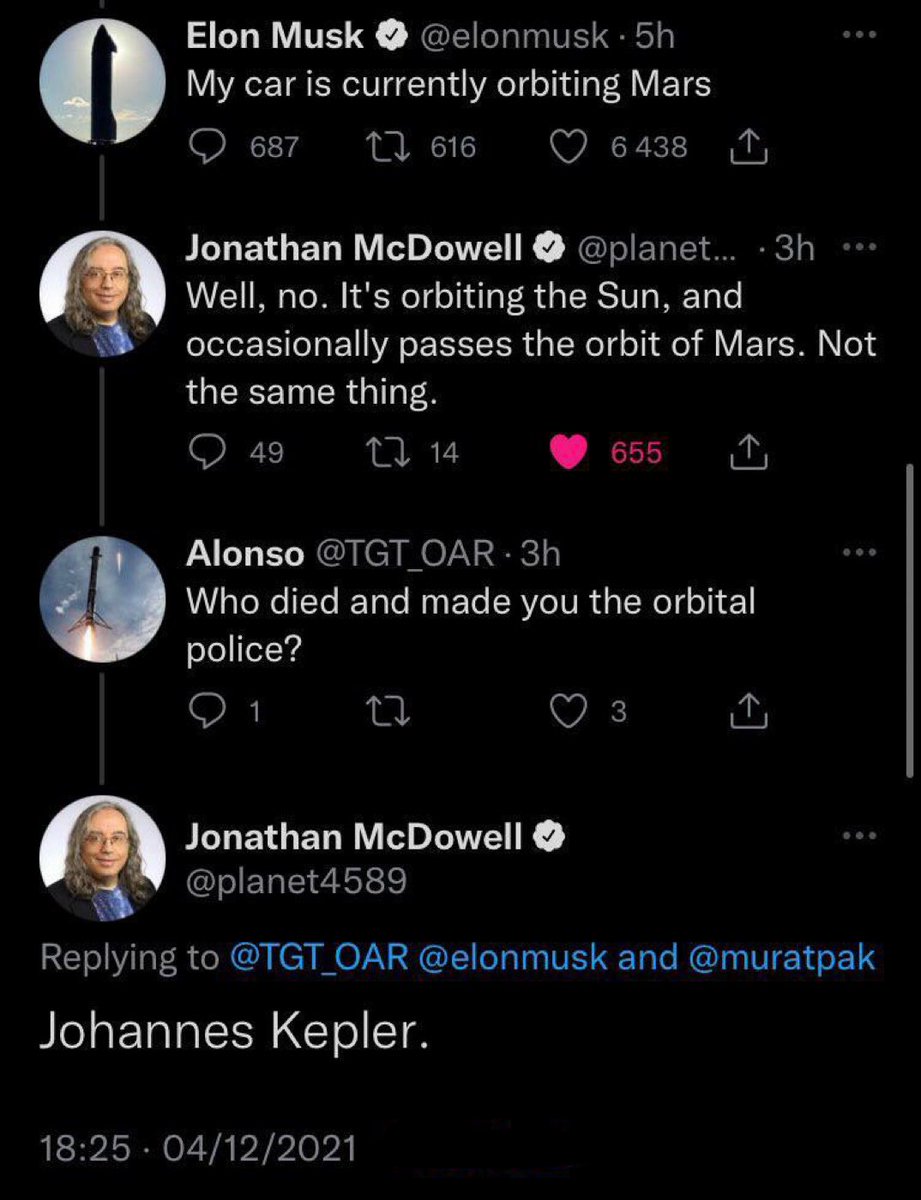Like Elon Musk's tweet with 6 438 likes
921x1200 pixels.
571,148
